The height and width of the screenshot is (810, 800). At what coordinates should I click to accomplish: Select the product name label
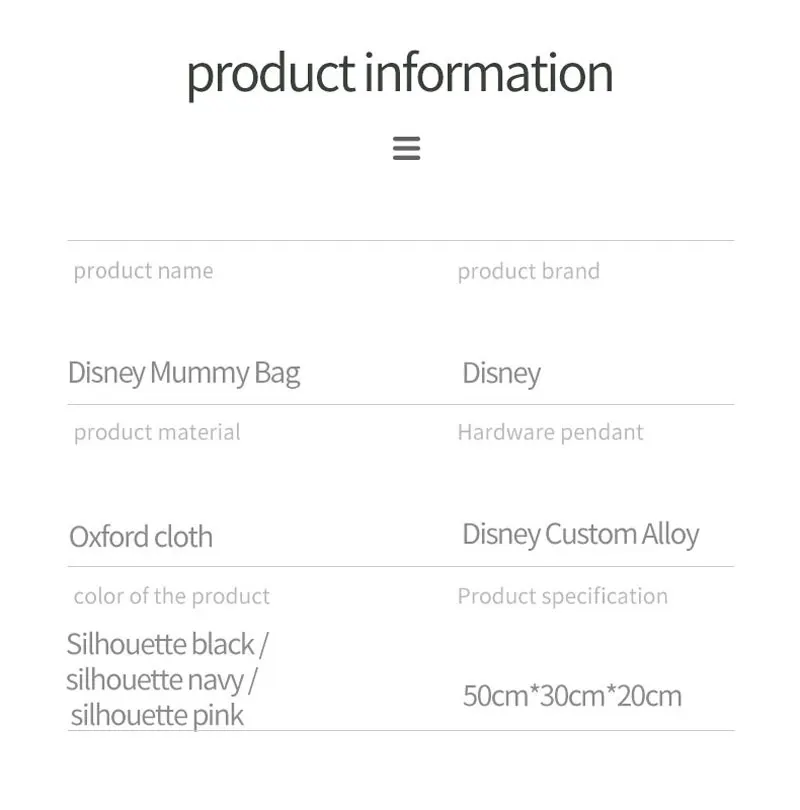(x=143, y=271)
